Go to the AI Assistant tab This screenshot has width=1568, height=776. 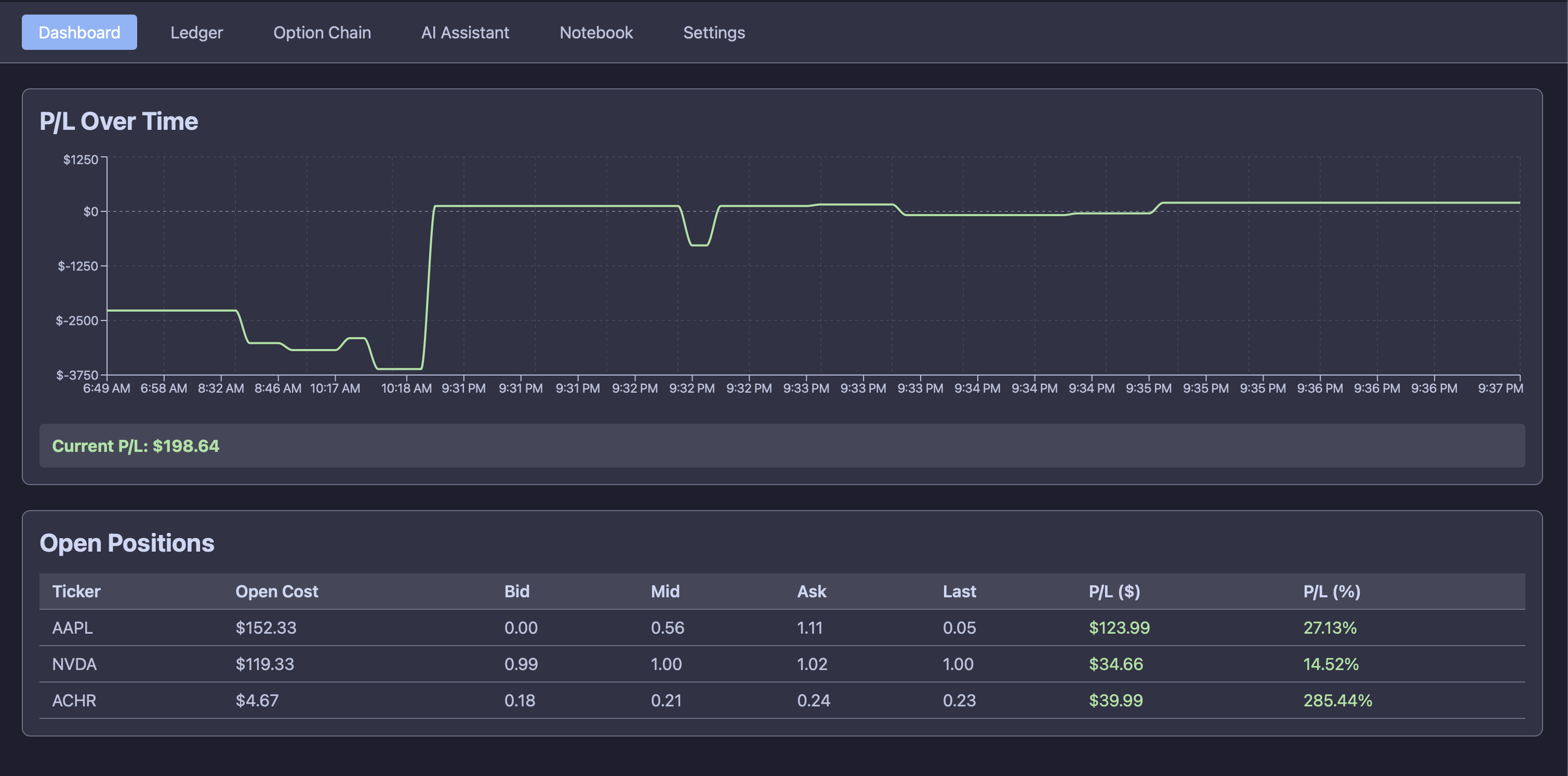tap(465, 32)
